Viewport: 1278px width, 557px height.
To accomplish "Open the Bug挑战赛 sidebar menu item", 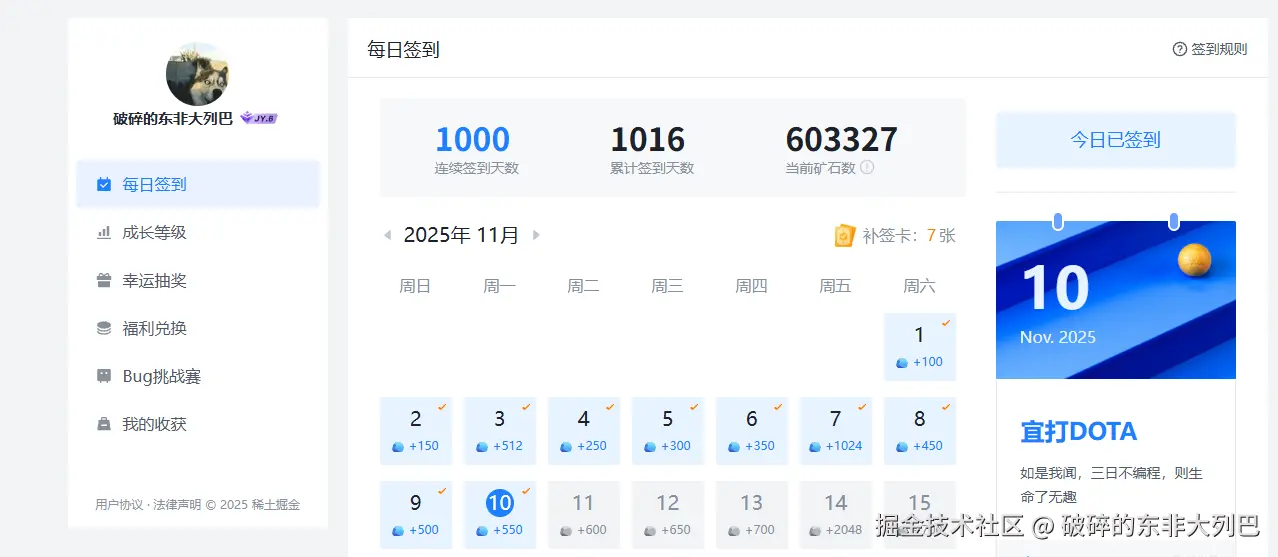I will click(x=198, y=376).
